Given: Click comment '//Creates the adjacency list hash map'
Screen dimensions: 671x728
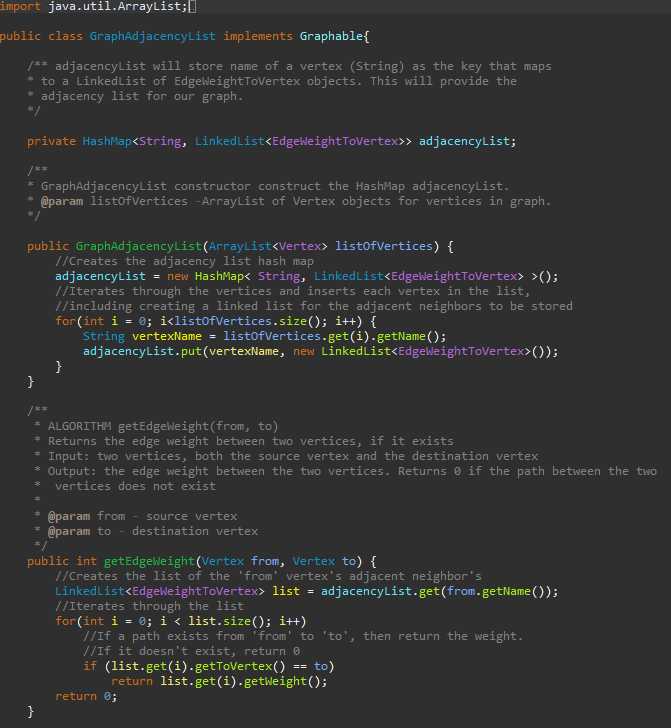Looking at the screenshot, I should tap(184, 261).
